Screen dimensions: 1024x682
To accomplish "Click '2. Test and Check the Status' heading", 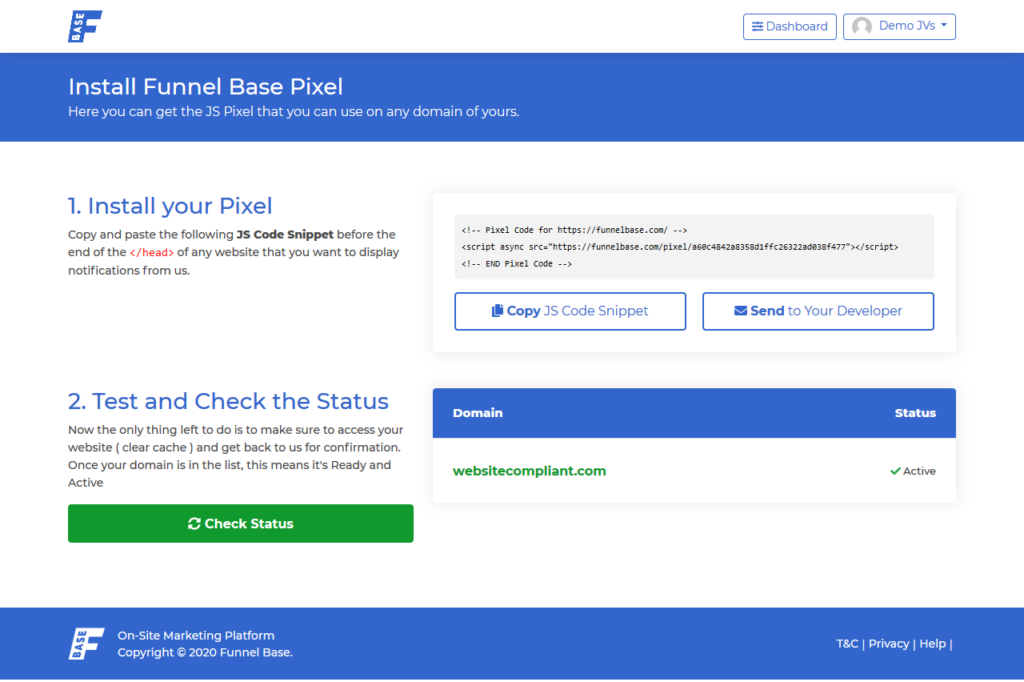I will click(228, 401).
